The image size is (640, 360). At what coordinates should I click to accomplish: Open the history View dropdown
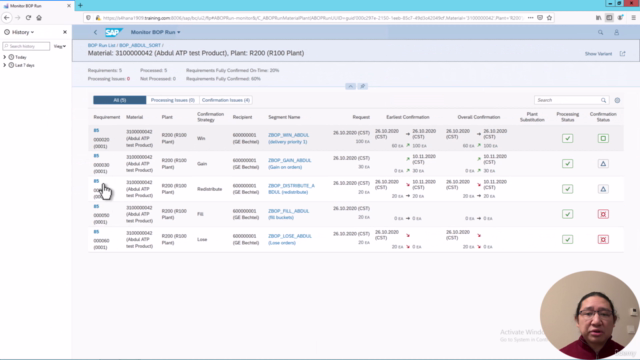coord(60,46)
